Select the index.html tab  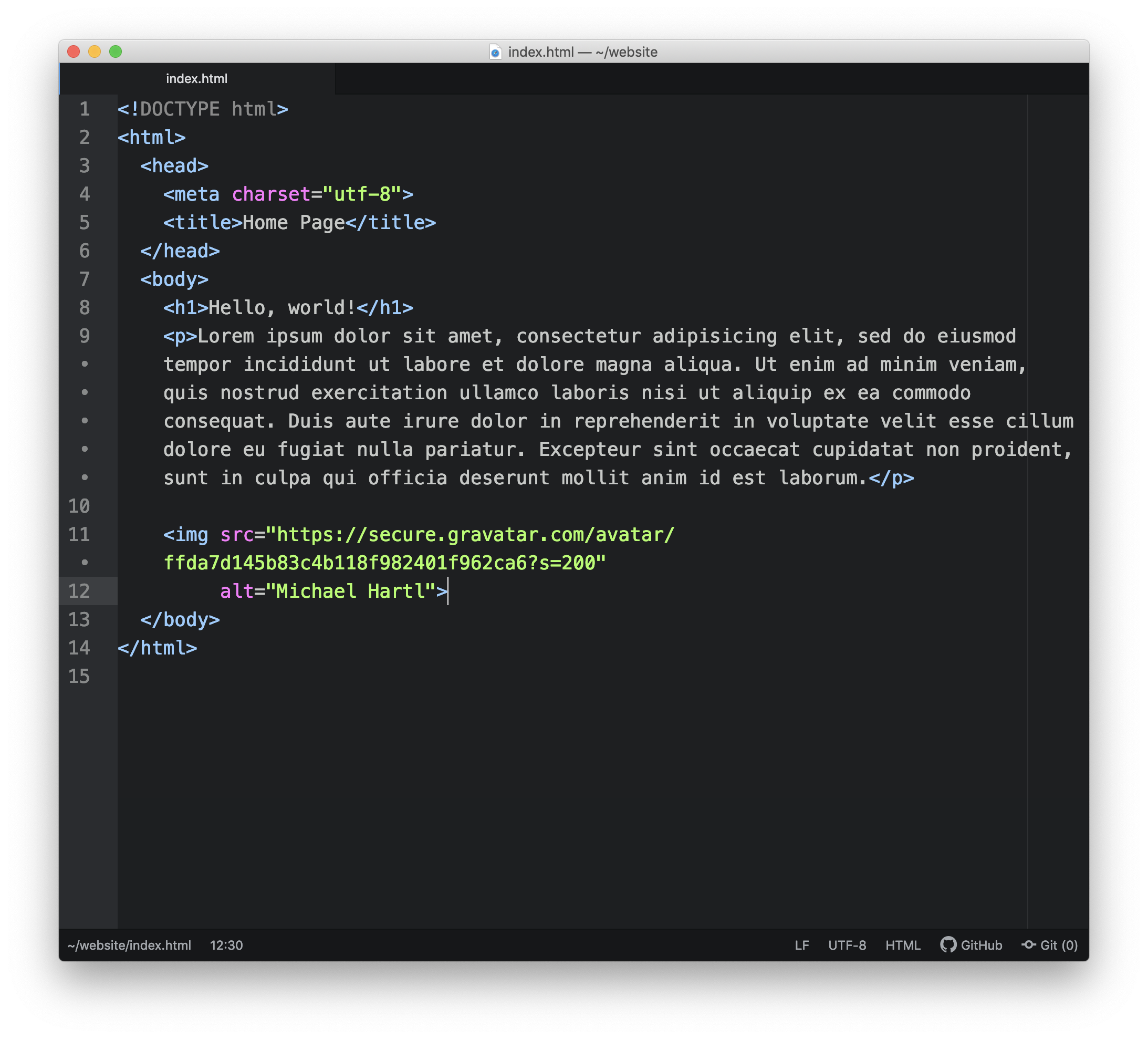(196, 78)
